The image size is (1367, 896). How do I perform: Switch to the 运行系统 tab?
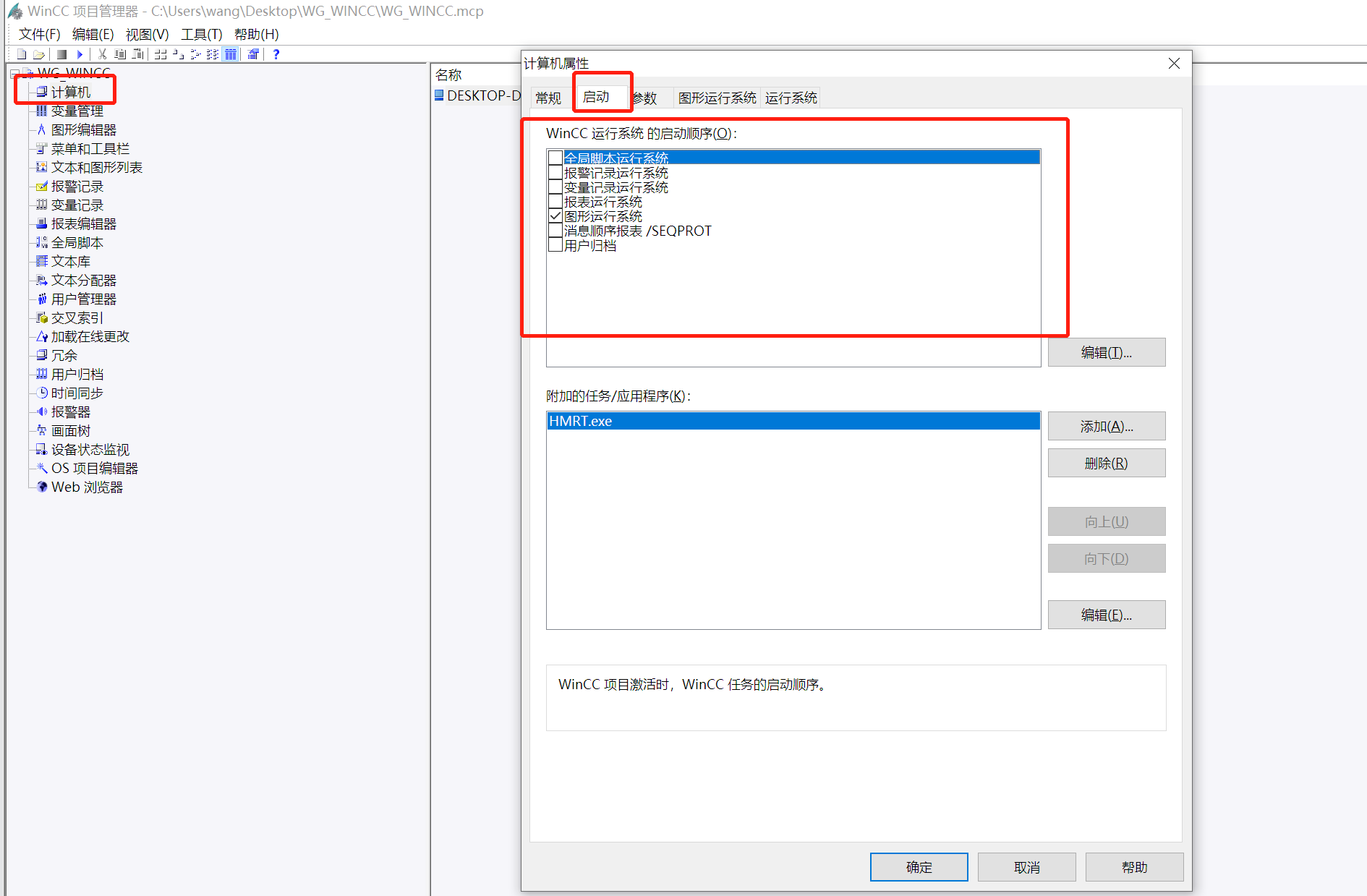(791, 98)
